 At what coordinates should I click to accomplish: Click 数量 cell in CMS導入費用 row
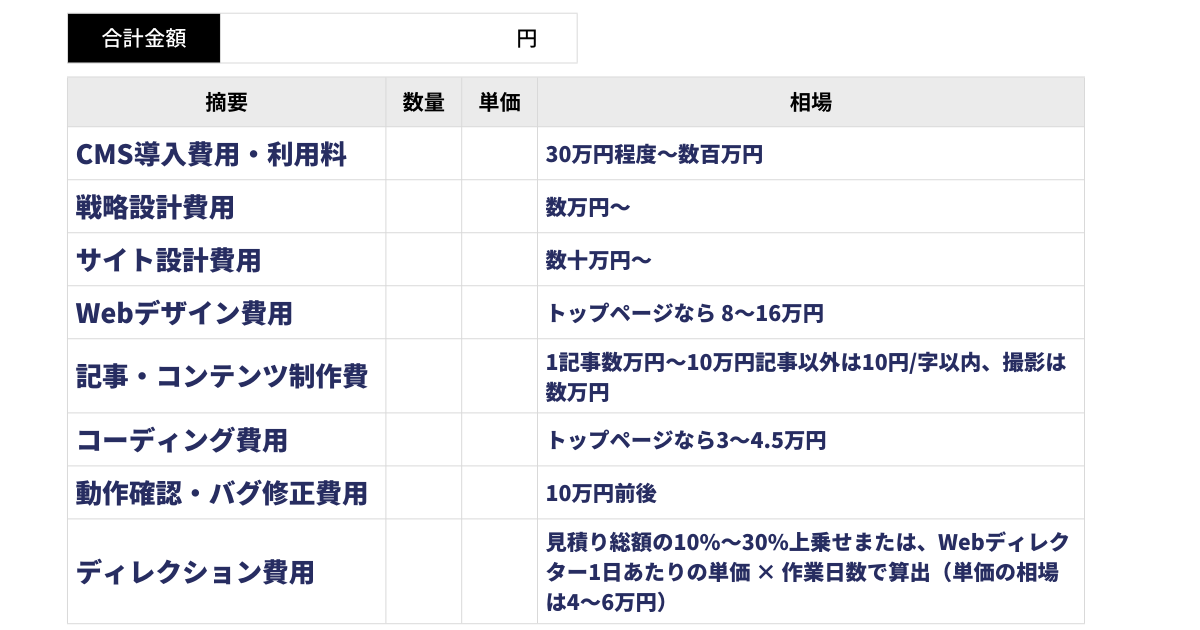424,154
